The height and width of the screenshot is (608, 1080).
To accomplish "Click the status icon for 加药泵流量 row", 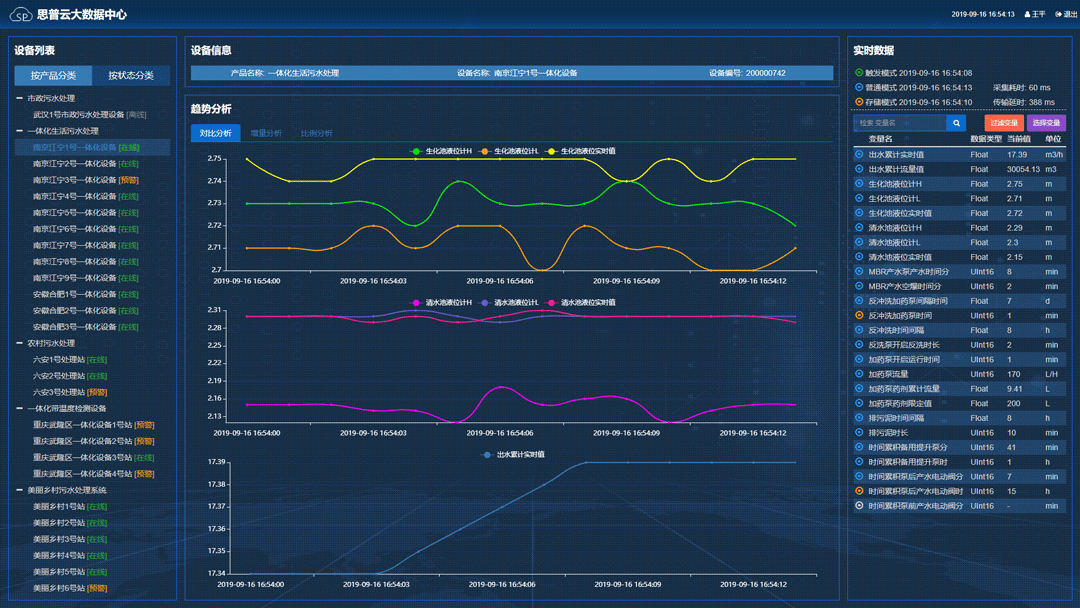I will click(859, 374).
